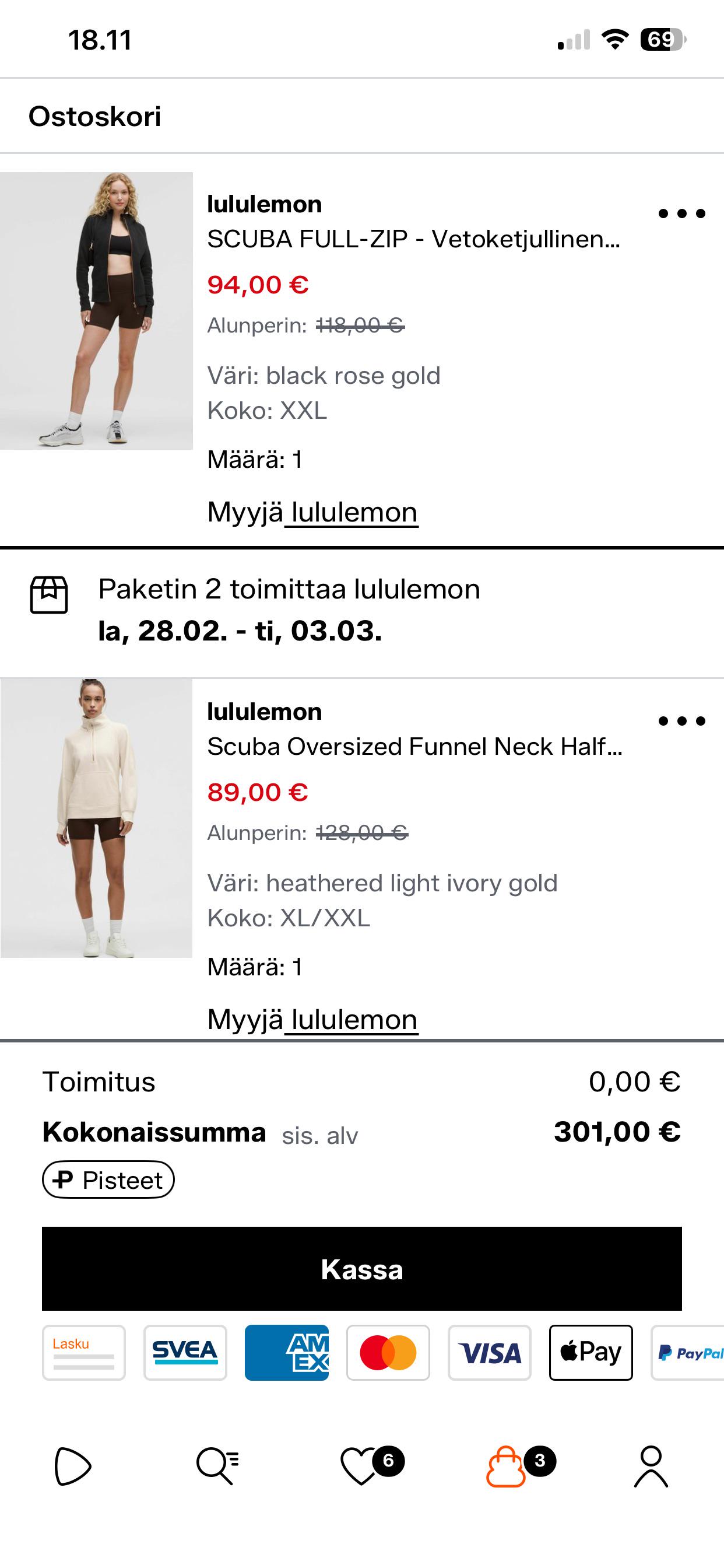Select the Visa payment icon
The width and height of the screenshot is (724, 1568).
coord(489,1353)
